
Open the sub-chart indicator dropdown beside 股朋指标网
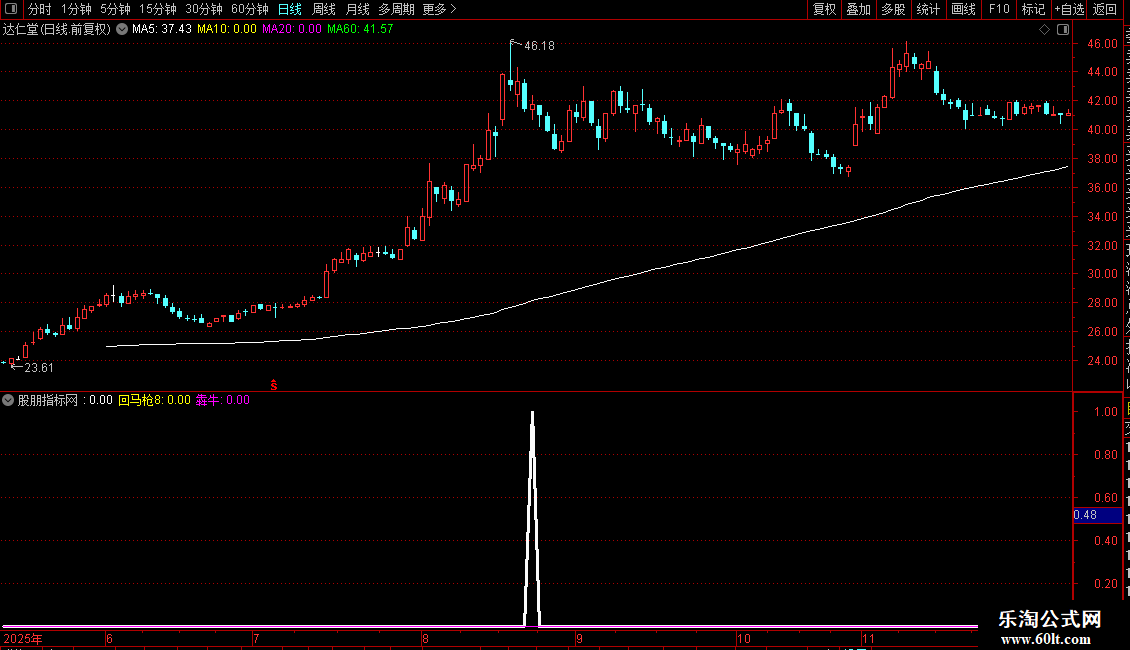coord(8,400)
